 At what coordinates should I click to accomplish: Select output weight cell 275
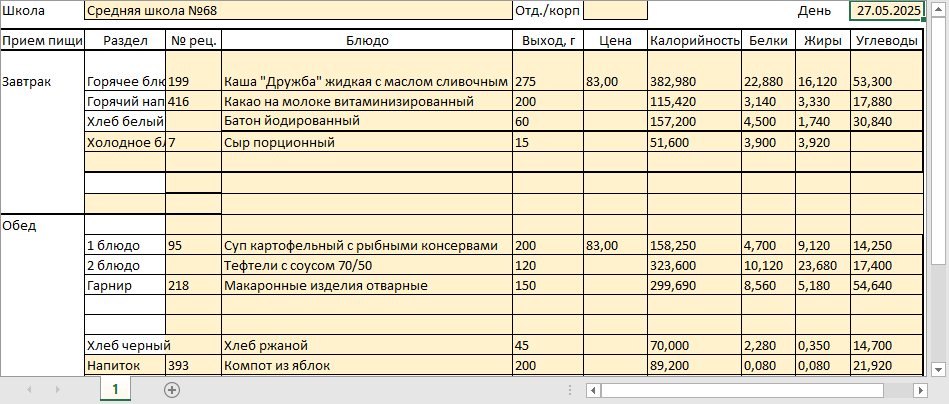(548, 71)
